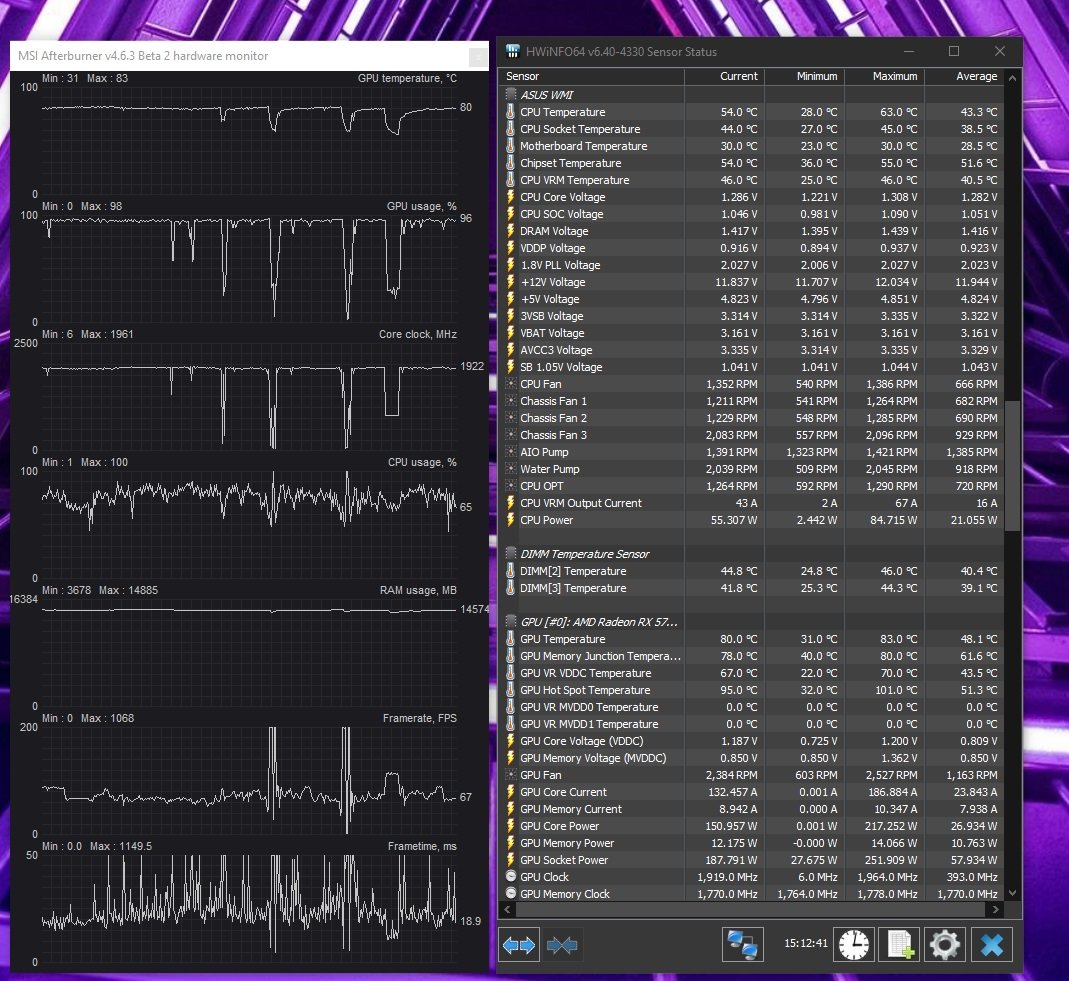Click the vertical scrollbar down arrow in HWiNFO
The width and height of the screenshot is (1069, 981).
[x=1012, y=893]
